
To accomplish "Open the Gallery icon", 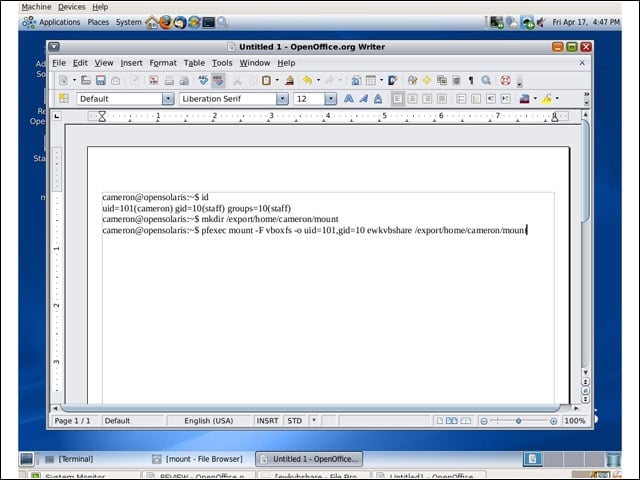I will [x=442, y=80].
